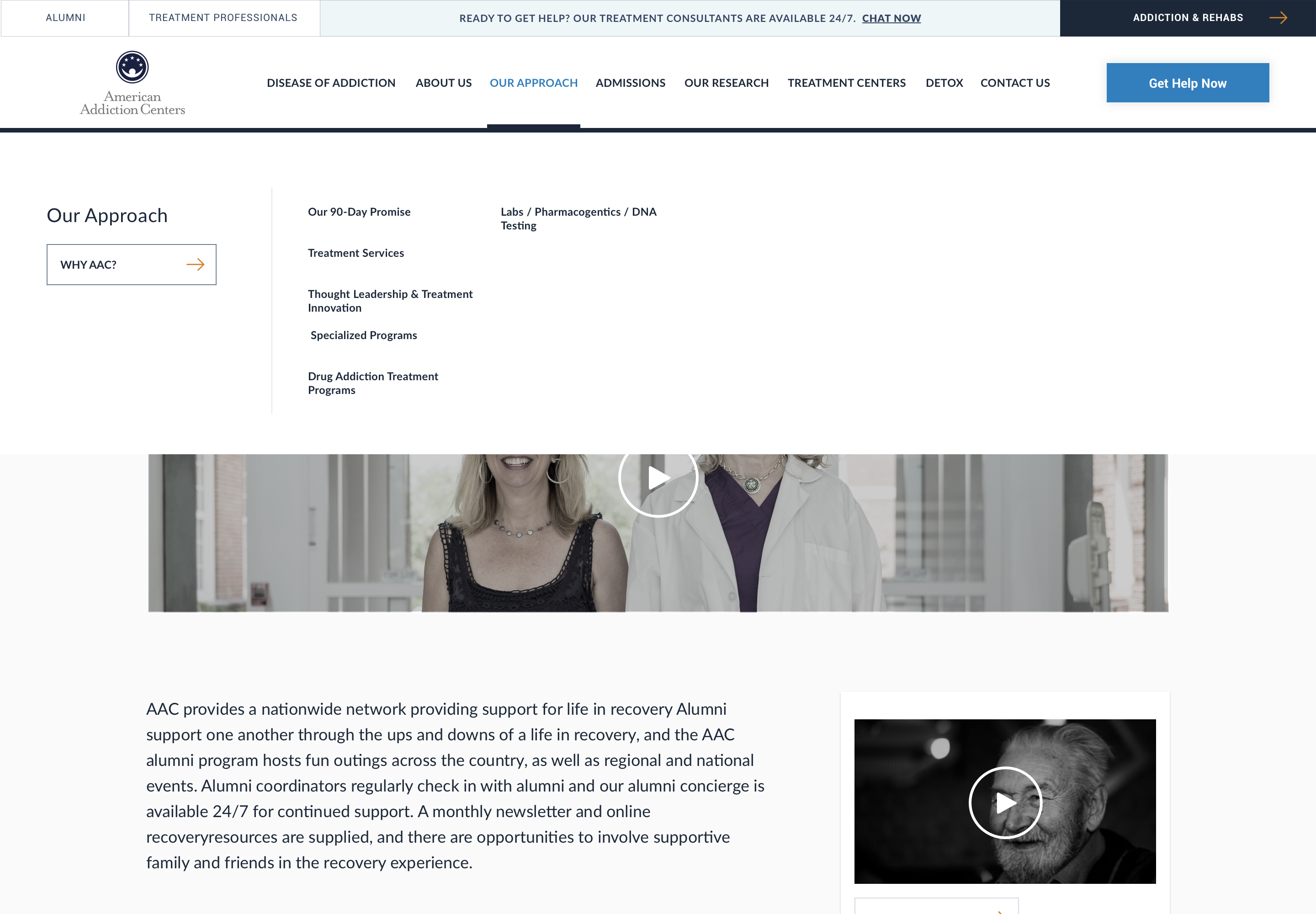Open Drug Addiction Treatment Programs
Viewport: 1316px width, 914px height.
373,383
